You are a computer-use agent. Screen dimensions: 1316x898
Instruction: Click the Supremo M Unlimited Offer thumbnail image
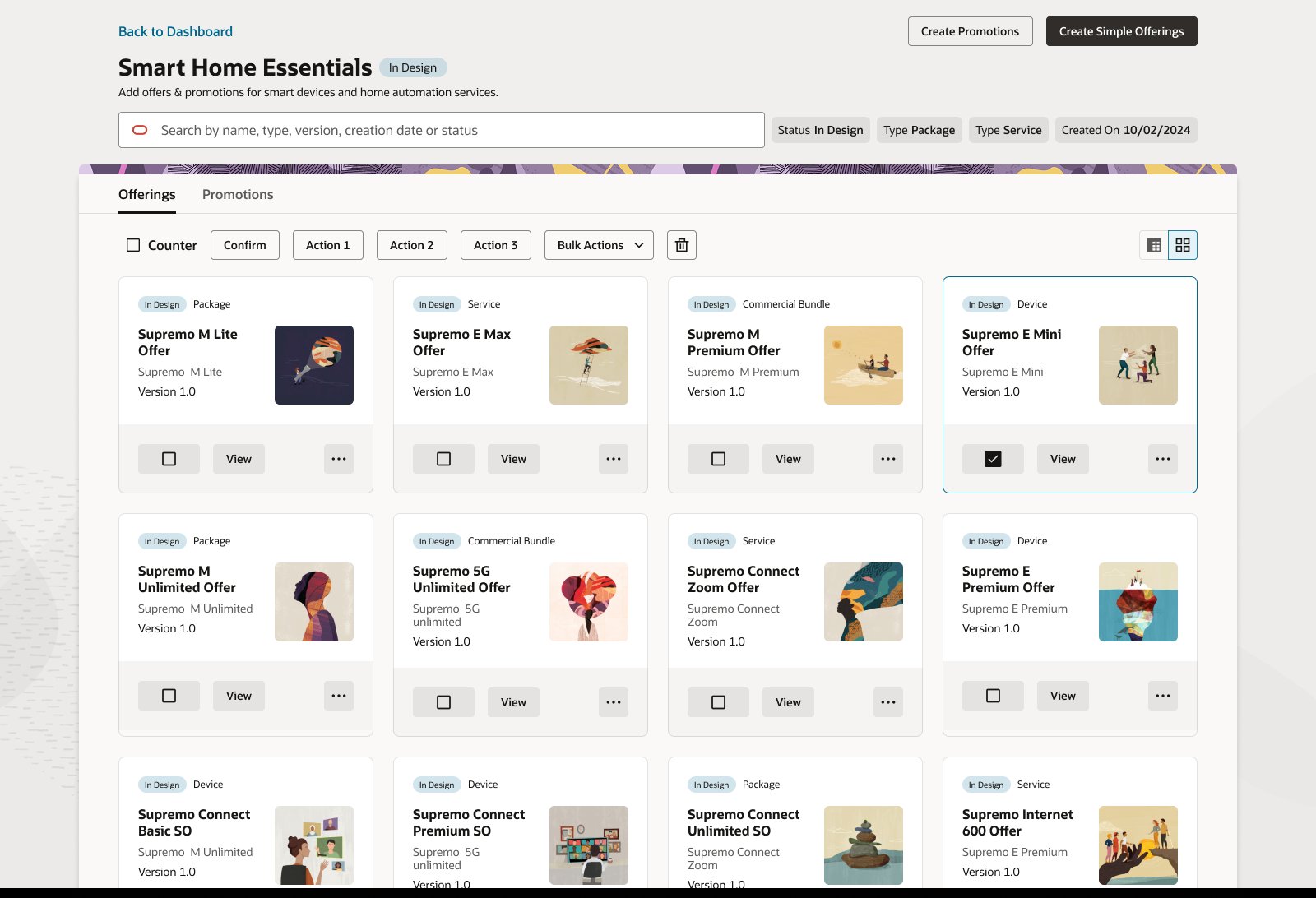tap(314, 602)
